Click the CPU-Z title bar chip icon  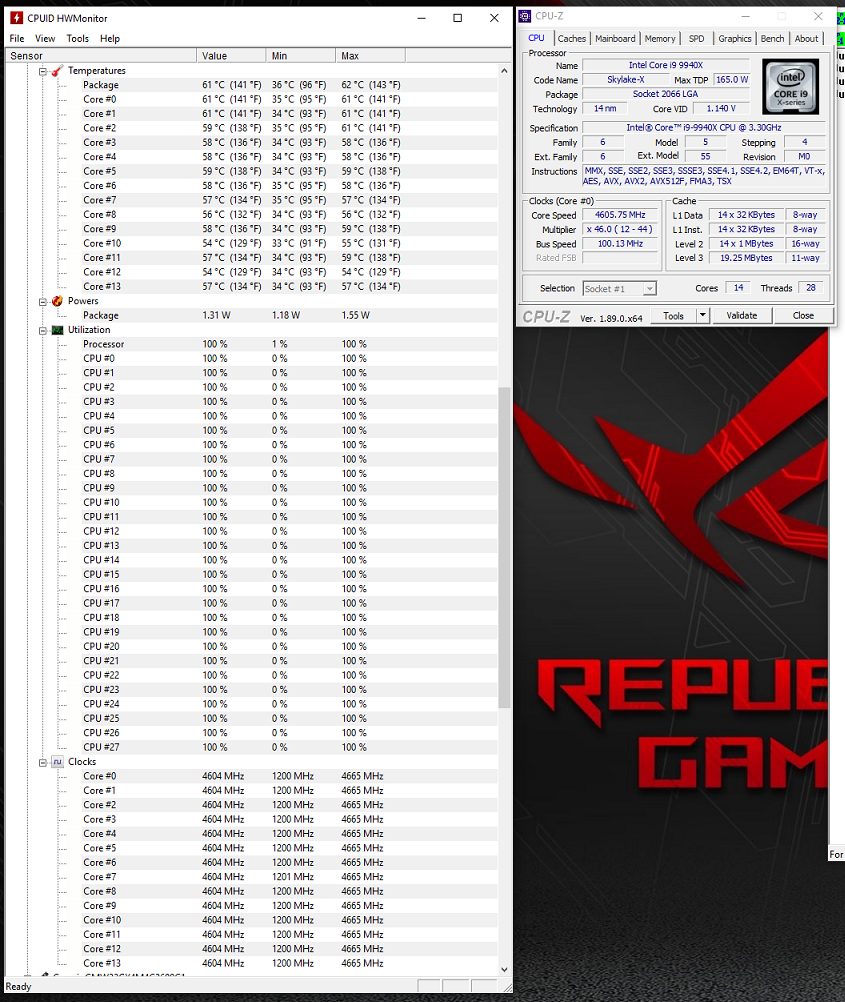tap(525, 16)
